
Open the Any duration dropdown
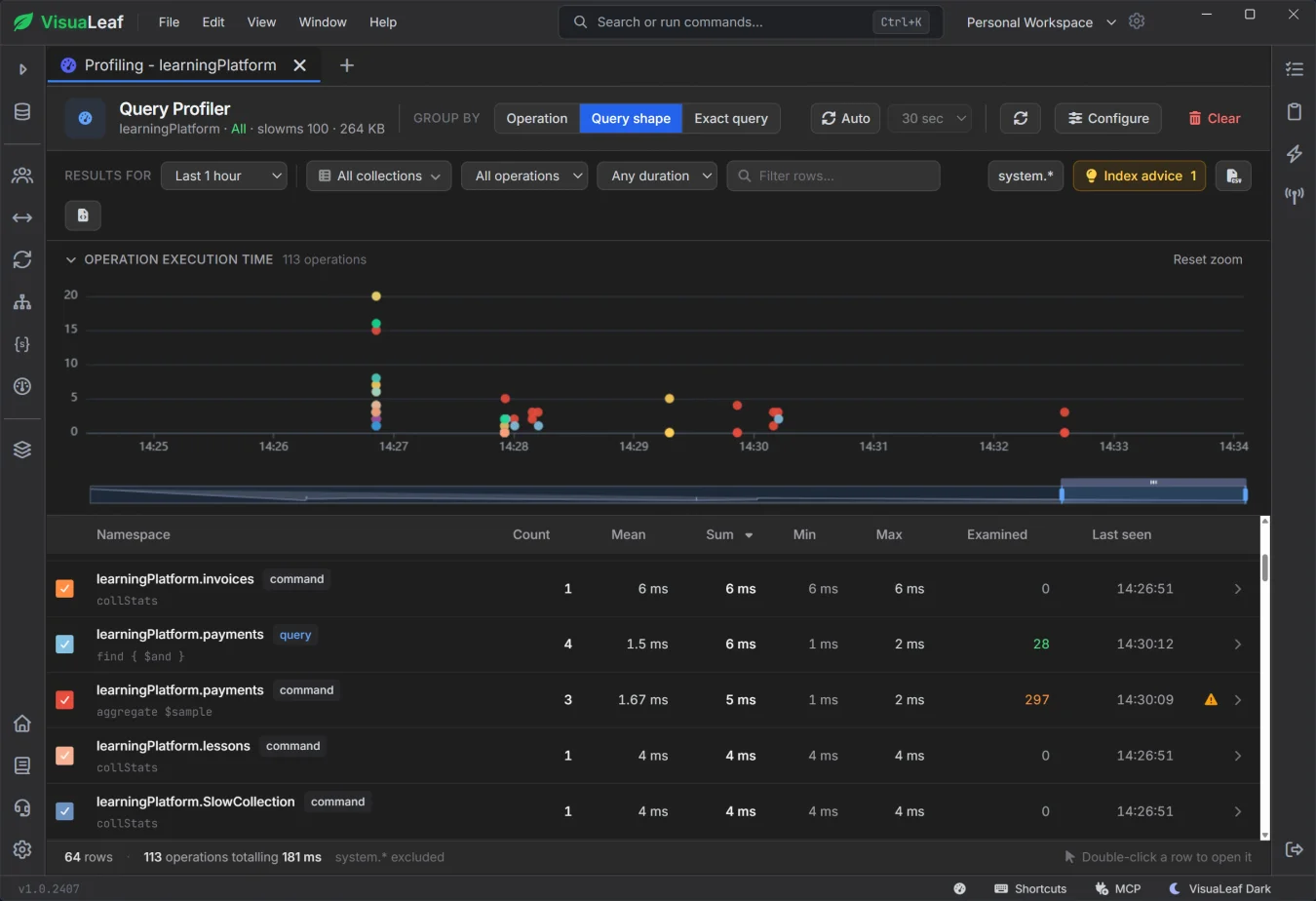(657, 176)
